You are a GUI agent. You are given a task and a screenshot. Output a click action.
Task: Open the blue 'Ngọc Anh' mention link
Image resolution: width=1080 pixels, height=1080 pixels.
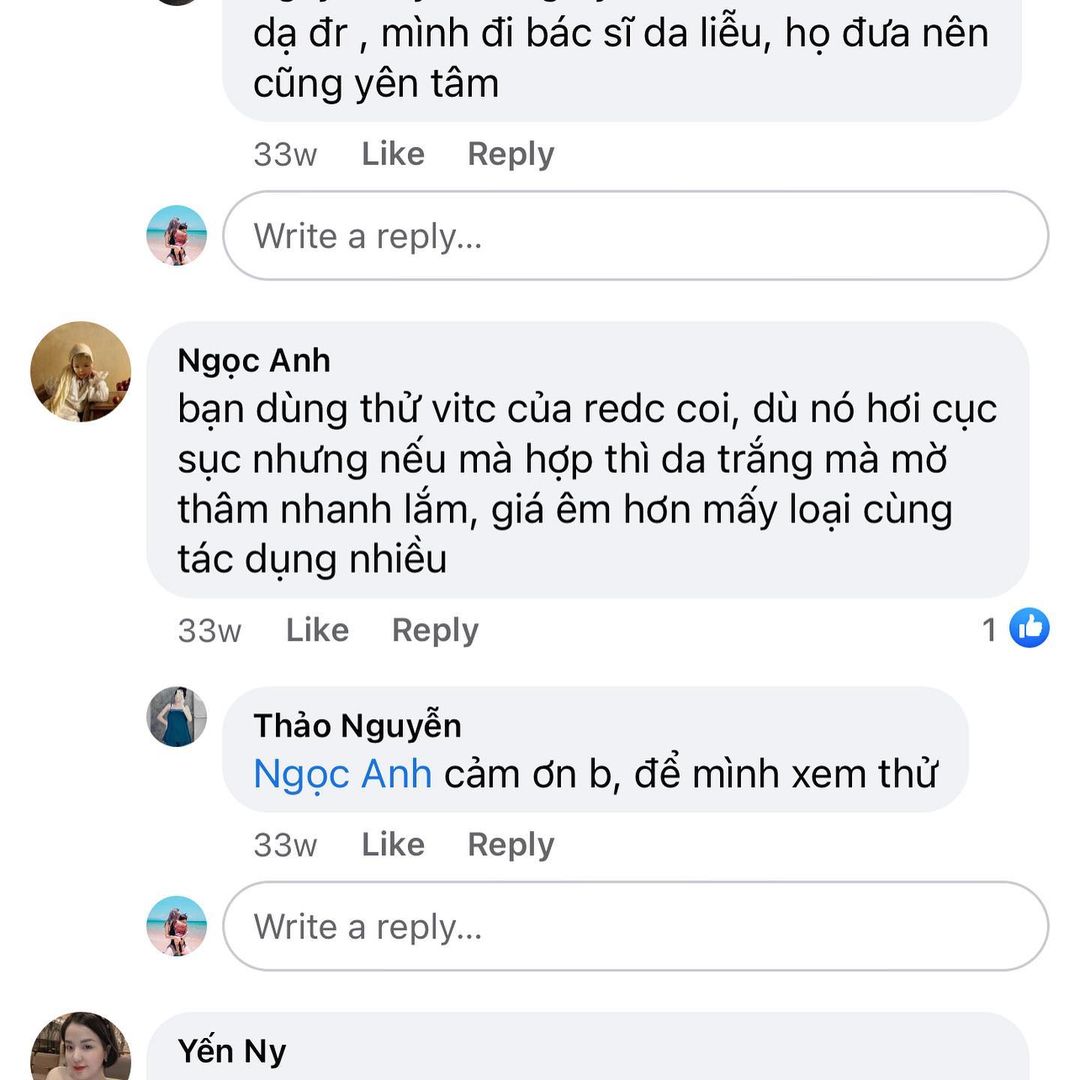click(x=342, y=774)
